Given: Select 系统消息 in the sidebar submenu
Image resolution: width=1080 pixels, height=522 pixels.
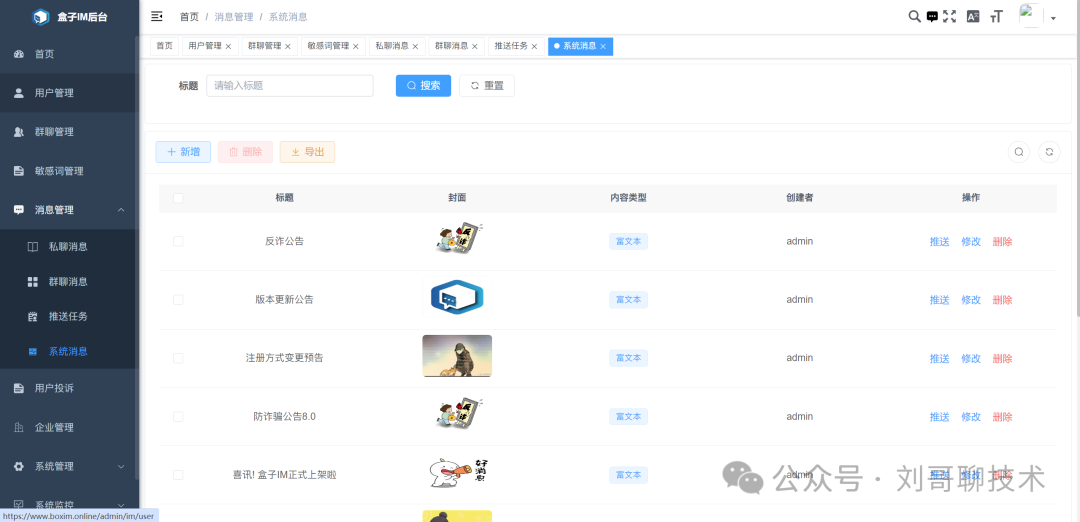Looking at the screenshot, I should [x=69, y=351].
